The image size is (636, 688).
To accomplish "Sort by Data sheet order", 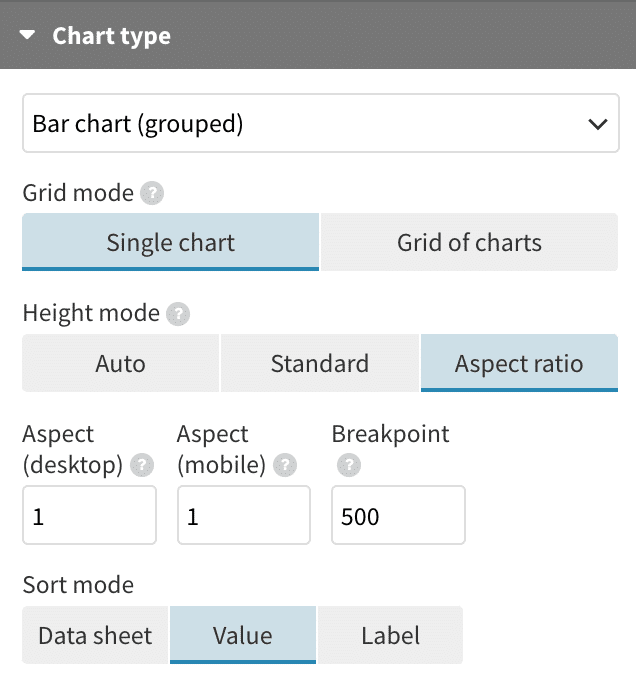I will point(95,635).
